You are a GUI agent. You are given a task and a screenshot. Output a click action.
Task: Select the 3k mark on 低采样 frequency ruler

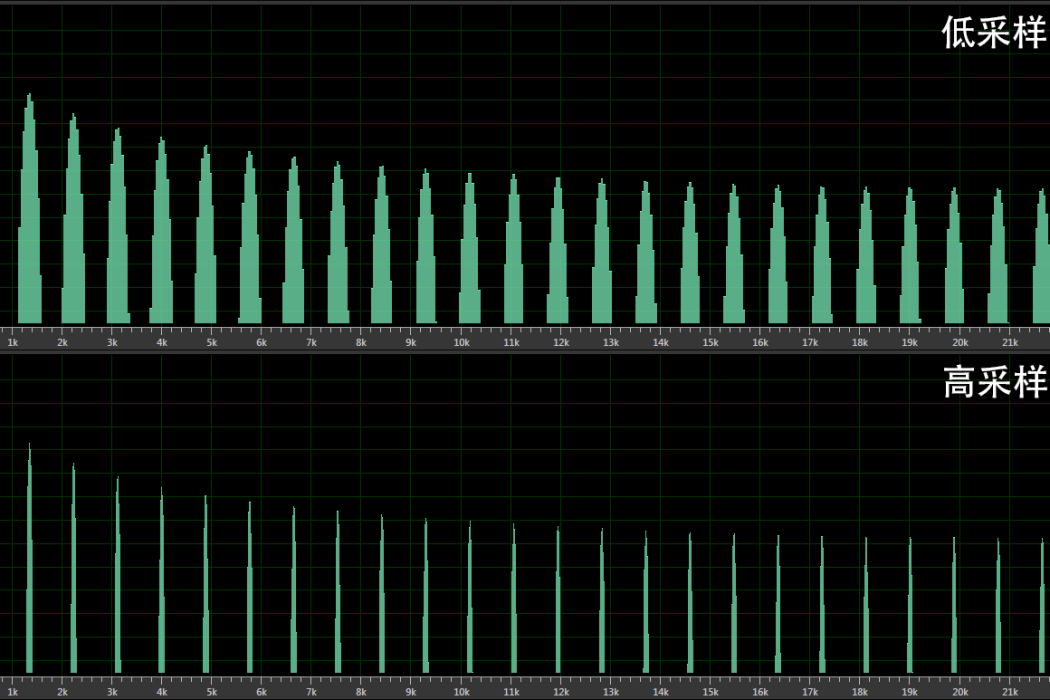112,342
